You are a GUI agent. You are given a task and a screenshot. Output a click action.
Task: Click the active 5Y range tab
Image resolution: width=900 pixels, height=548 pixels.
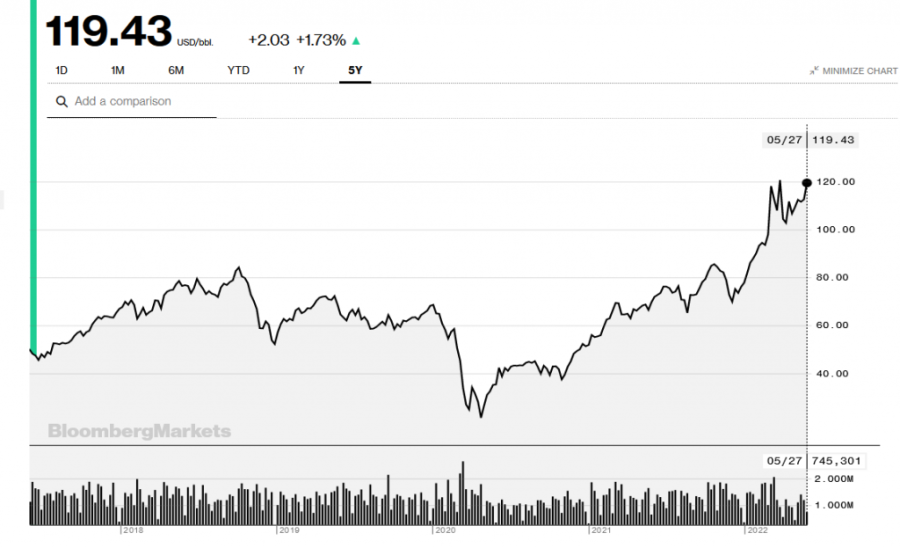[x=355, y=70]
